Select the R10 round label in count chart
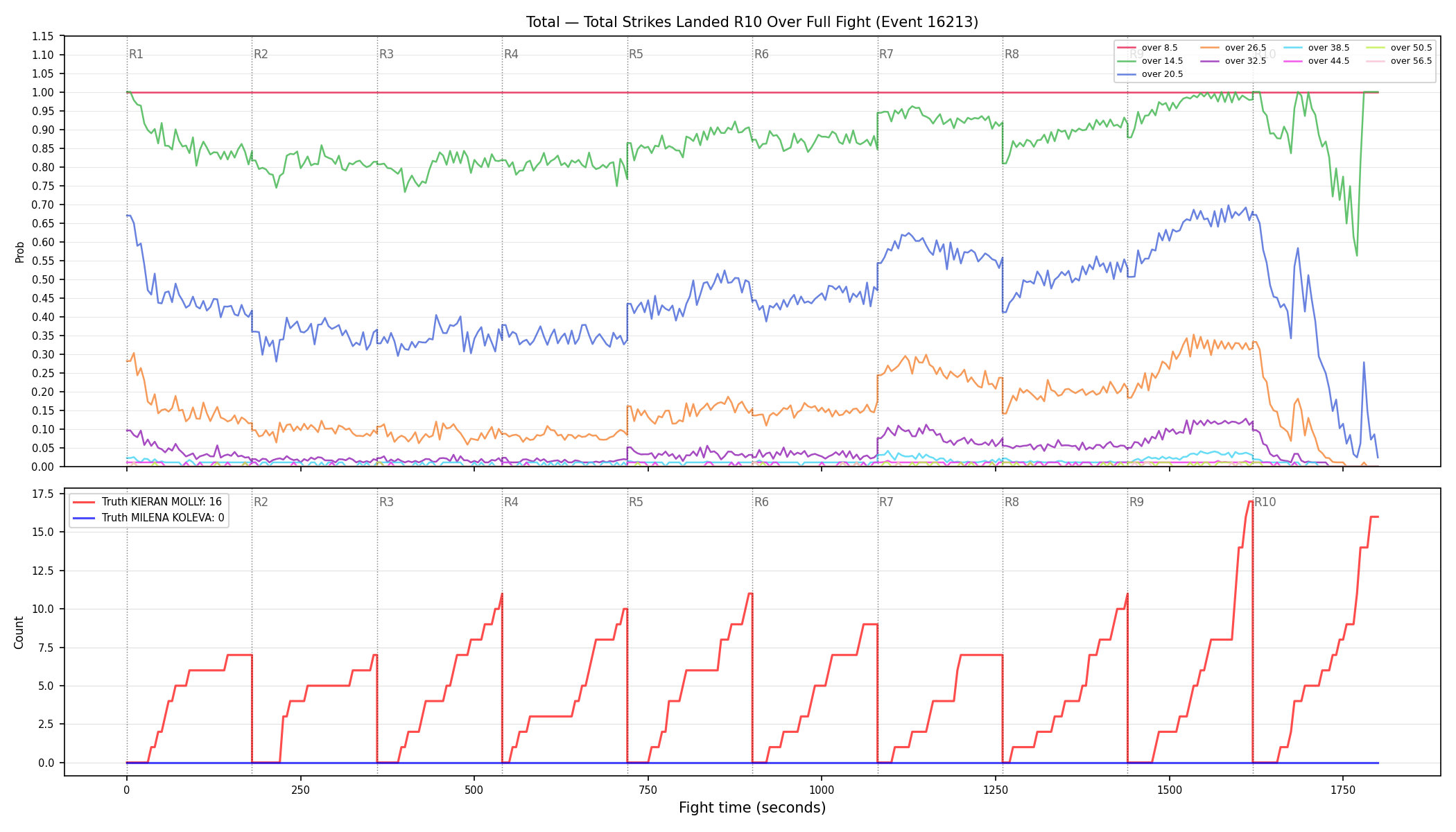 click(x=1265, y=502)
